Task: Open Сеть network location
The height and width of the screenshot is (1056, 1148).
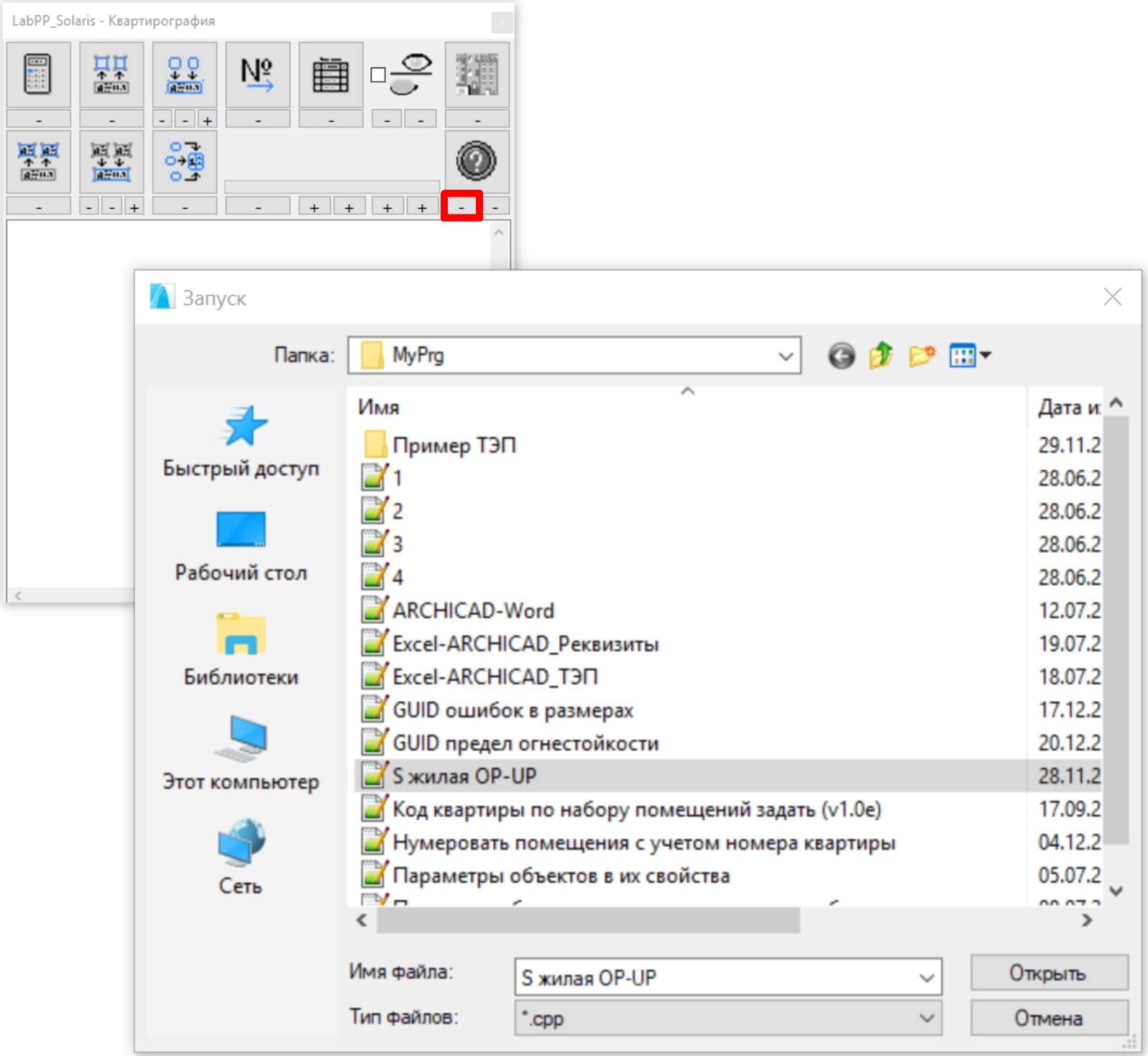Action: click(x=241, y=858)
